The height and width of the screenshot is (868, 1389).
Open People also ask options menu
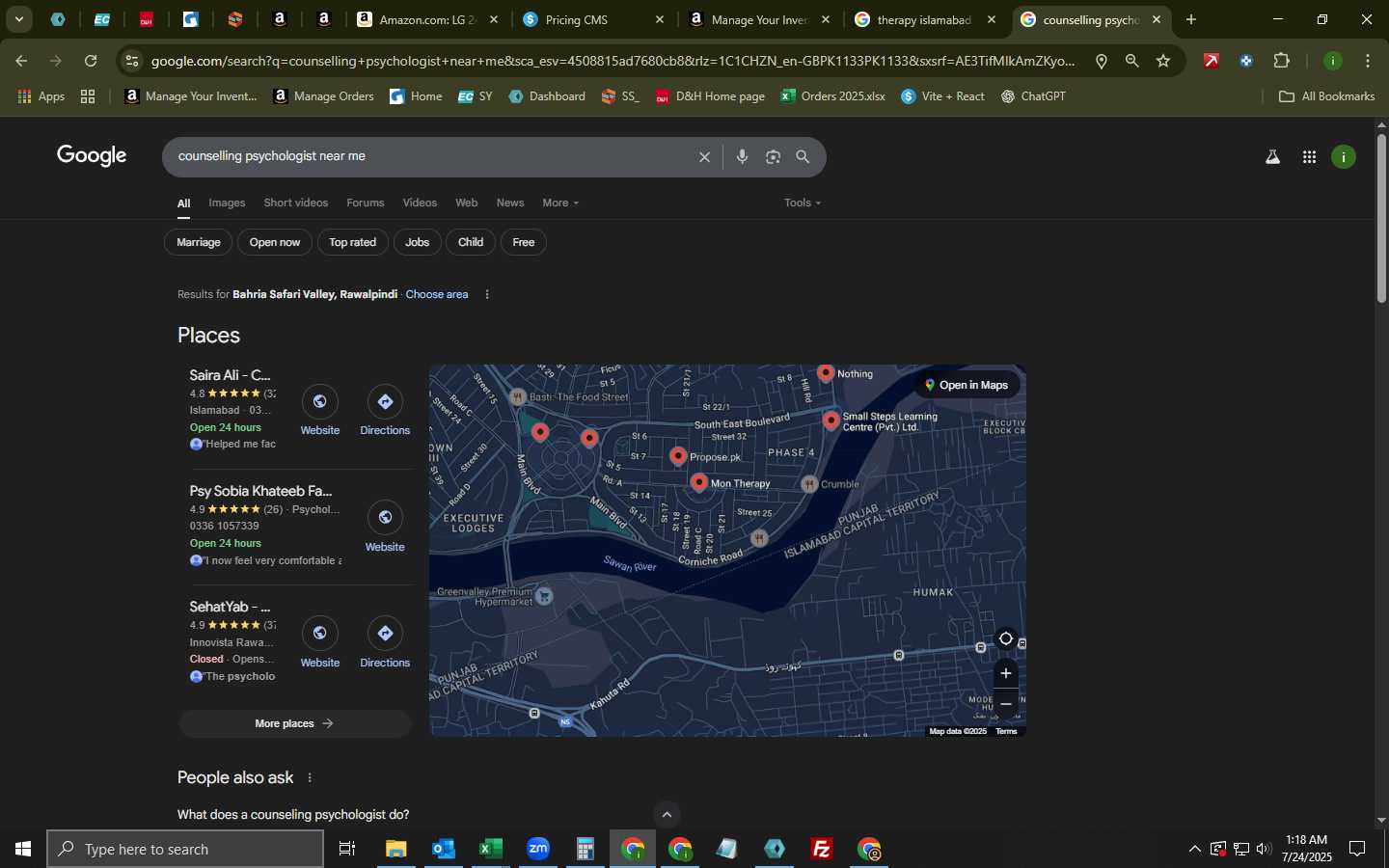[310, 778]
